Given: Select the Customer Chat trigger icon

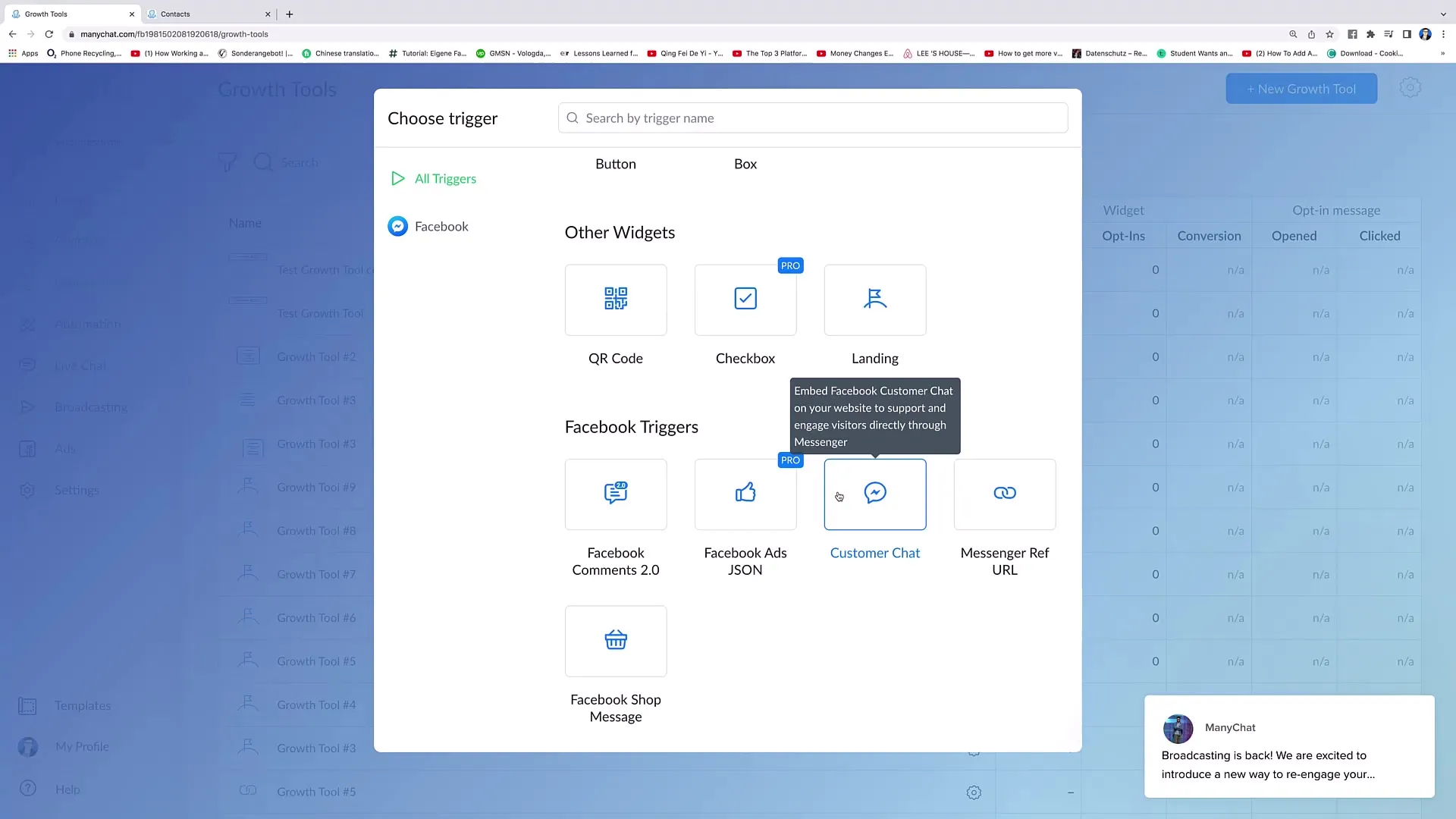Looking at the screenshot, I should coord(875,492).
